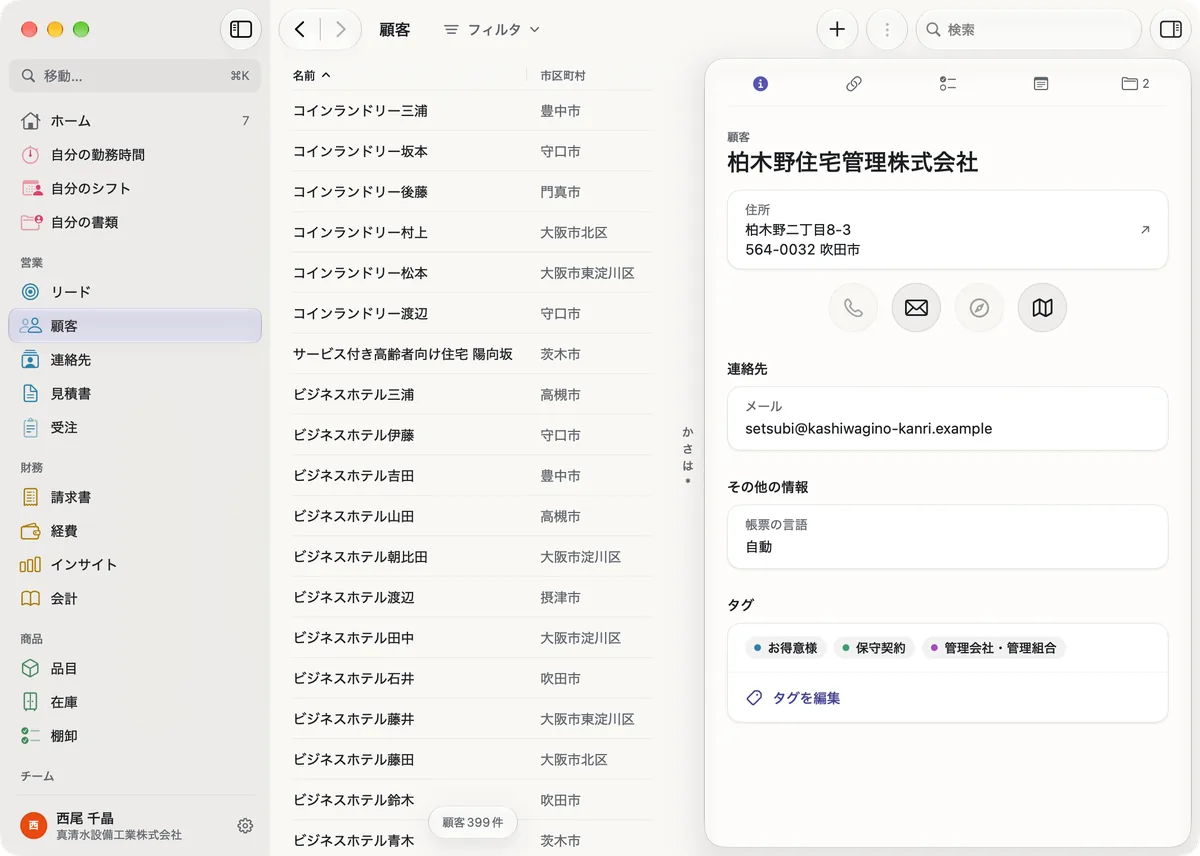Viewport: 1200px width, 856px height.
Task: Sort the list by 名前 column header
Action: coord(311,75)
